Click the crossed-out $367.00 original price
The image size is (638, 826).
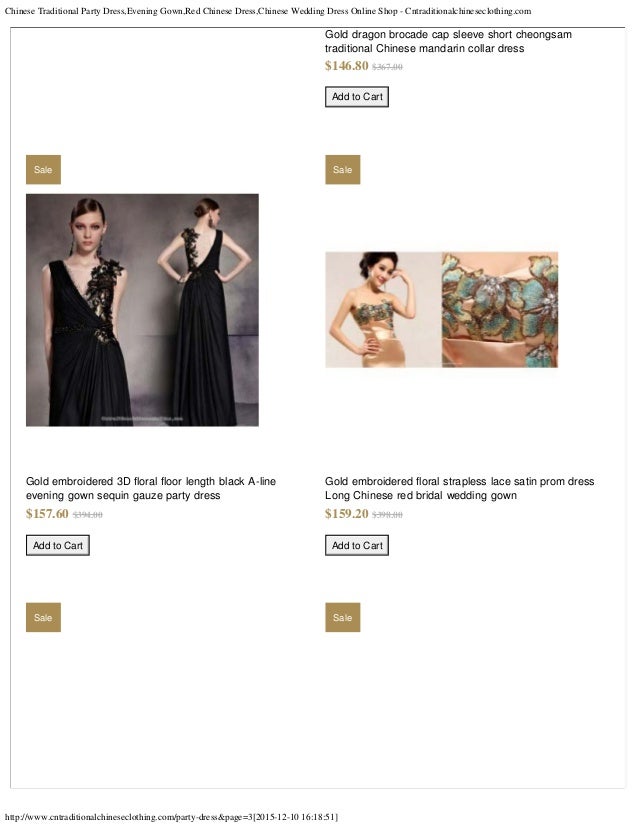pyautogui.click(x=387, y=67)
